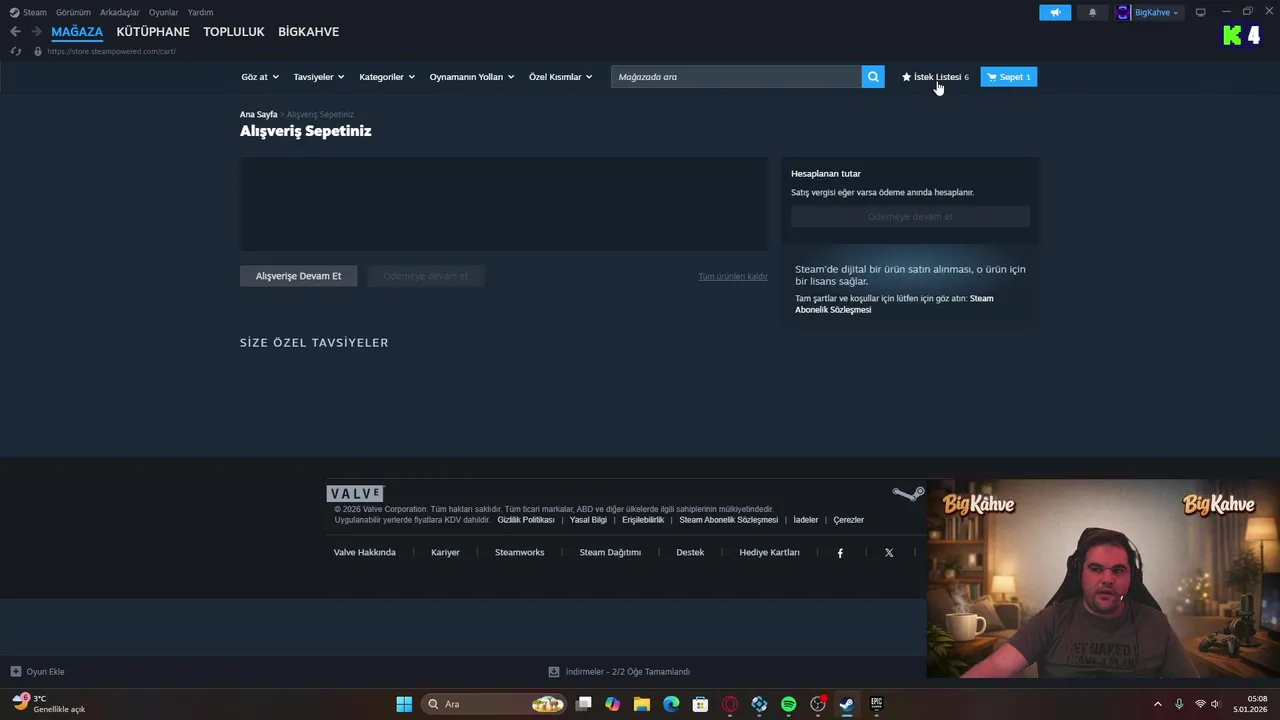
Task: Click the Valve logo in footer
Action: (355, 493)
